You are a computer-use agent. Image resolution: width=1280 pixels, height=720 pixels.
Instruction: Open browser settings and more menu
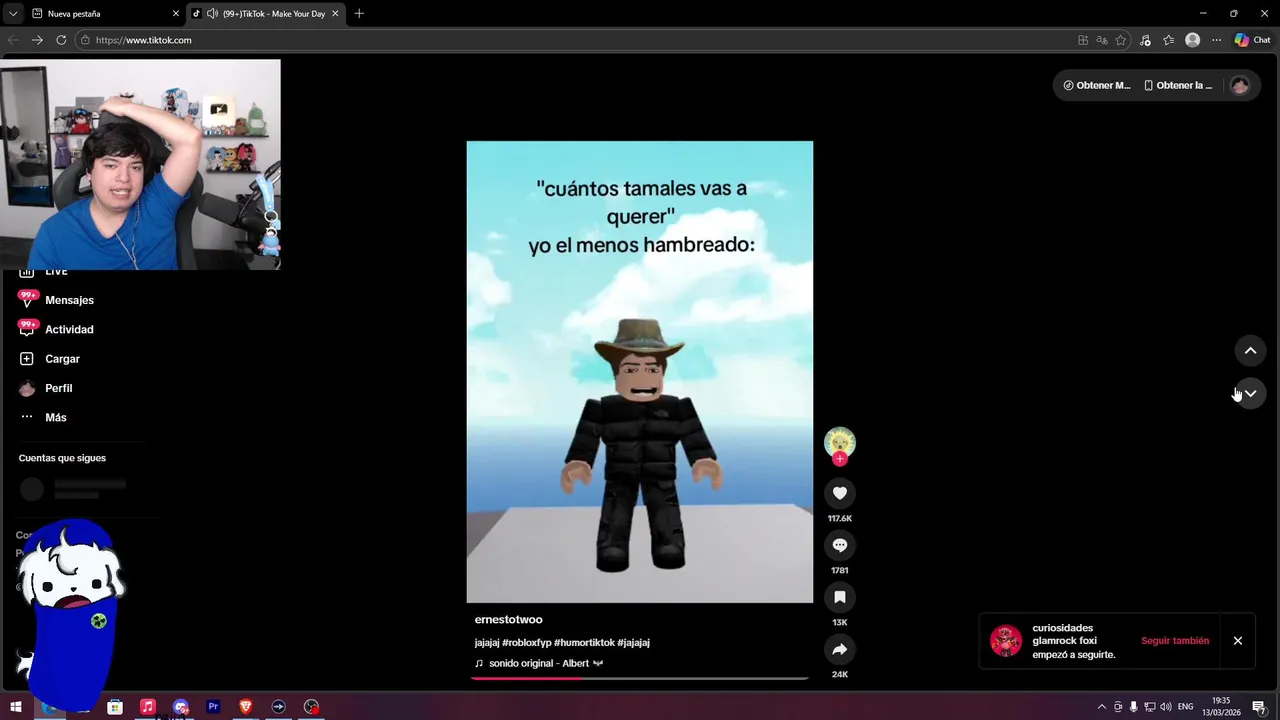(1216, 40)
